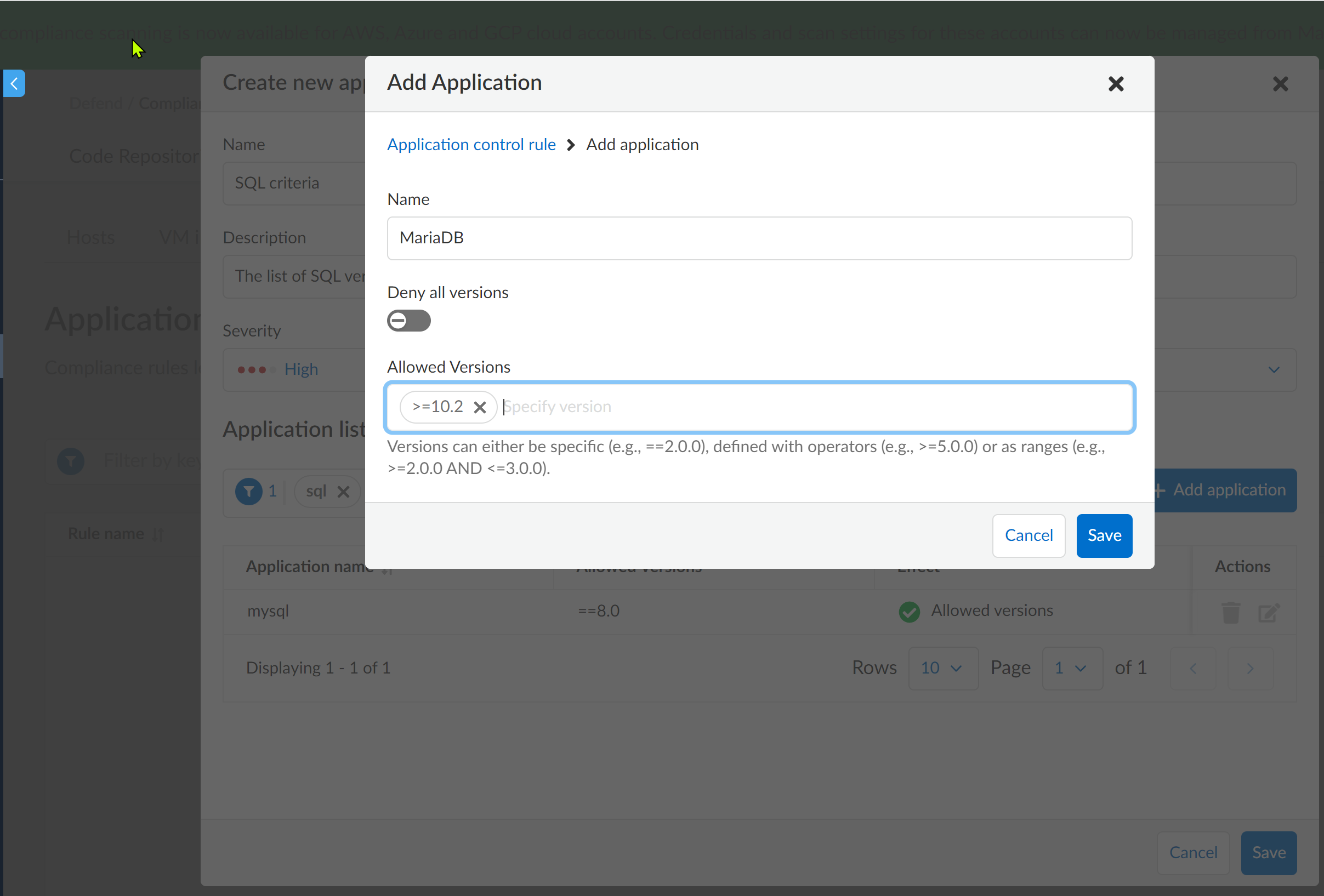Open Application control rule breadcrumb link

471,145
